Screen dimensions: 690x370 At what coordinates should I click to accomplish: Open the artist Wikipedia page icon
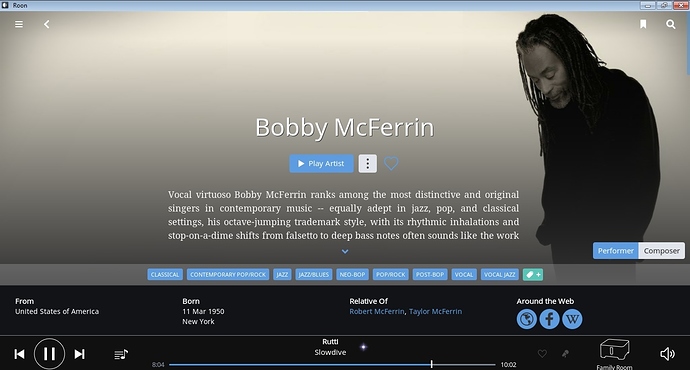click(572, 319)
